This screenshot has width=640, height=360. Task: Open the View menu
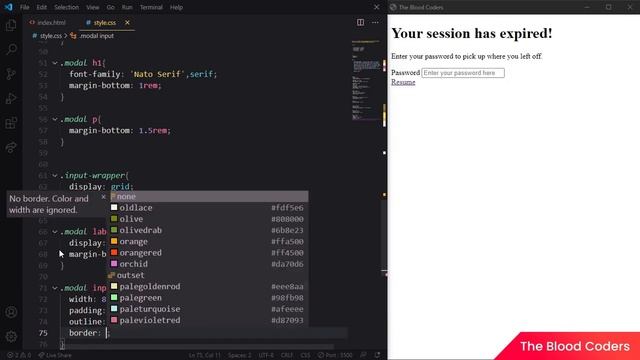click(x=93, y=7)
